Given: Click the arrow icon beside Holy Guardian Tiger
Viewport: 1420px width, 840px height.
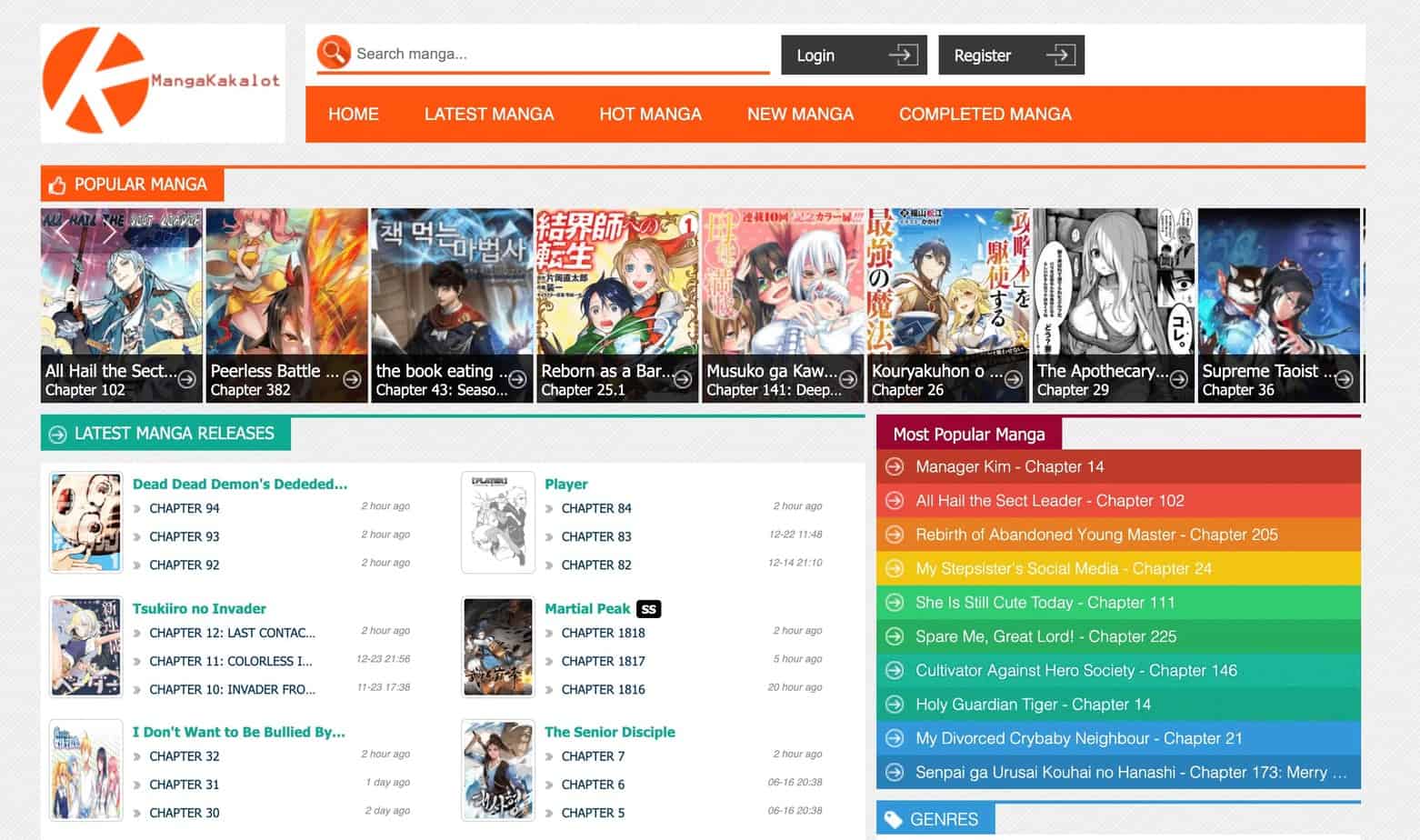Looking at the screenshot, I should point(895,704).
